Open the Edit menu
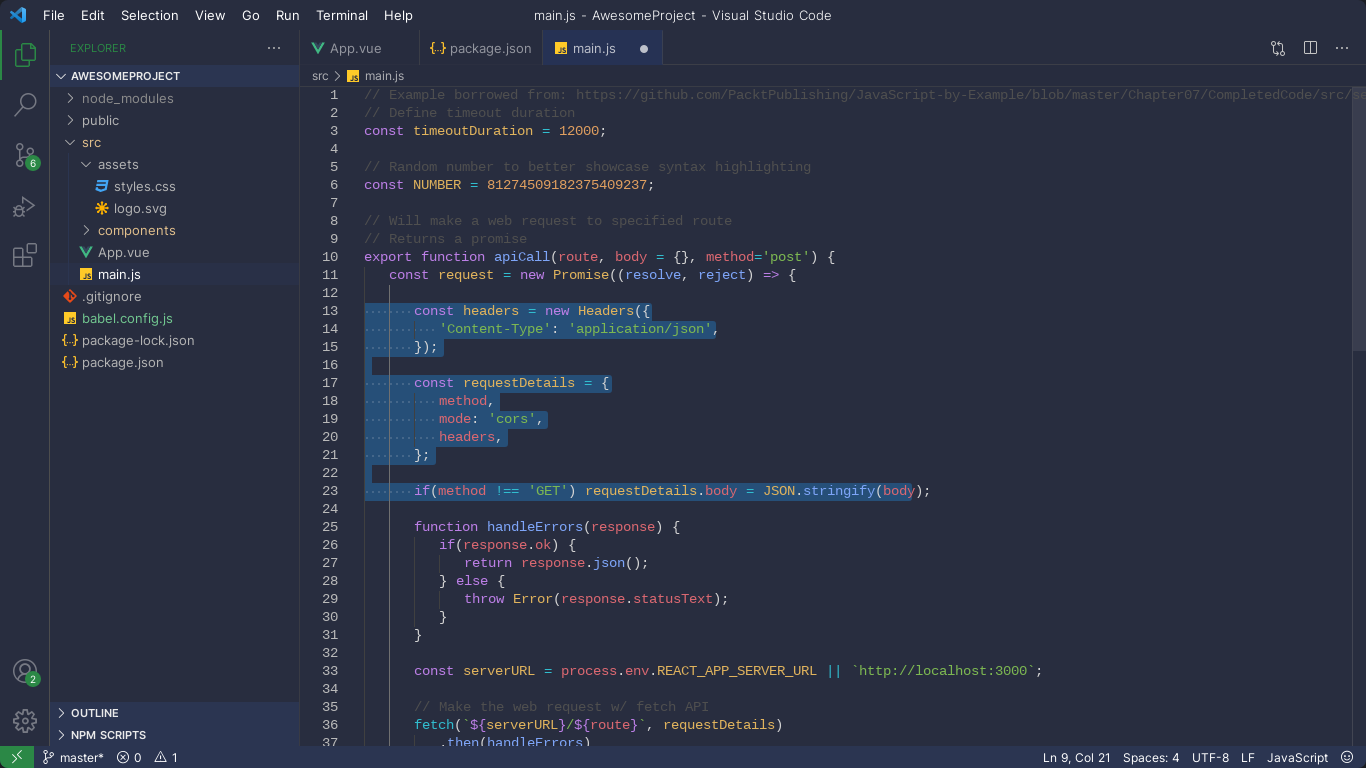 pyautogui.click(x=92, y=15)
